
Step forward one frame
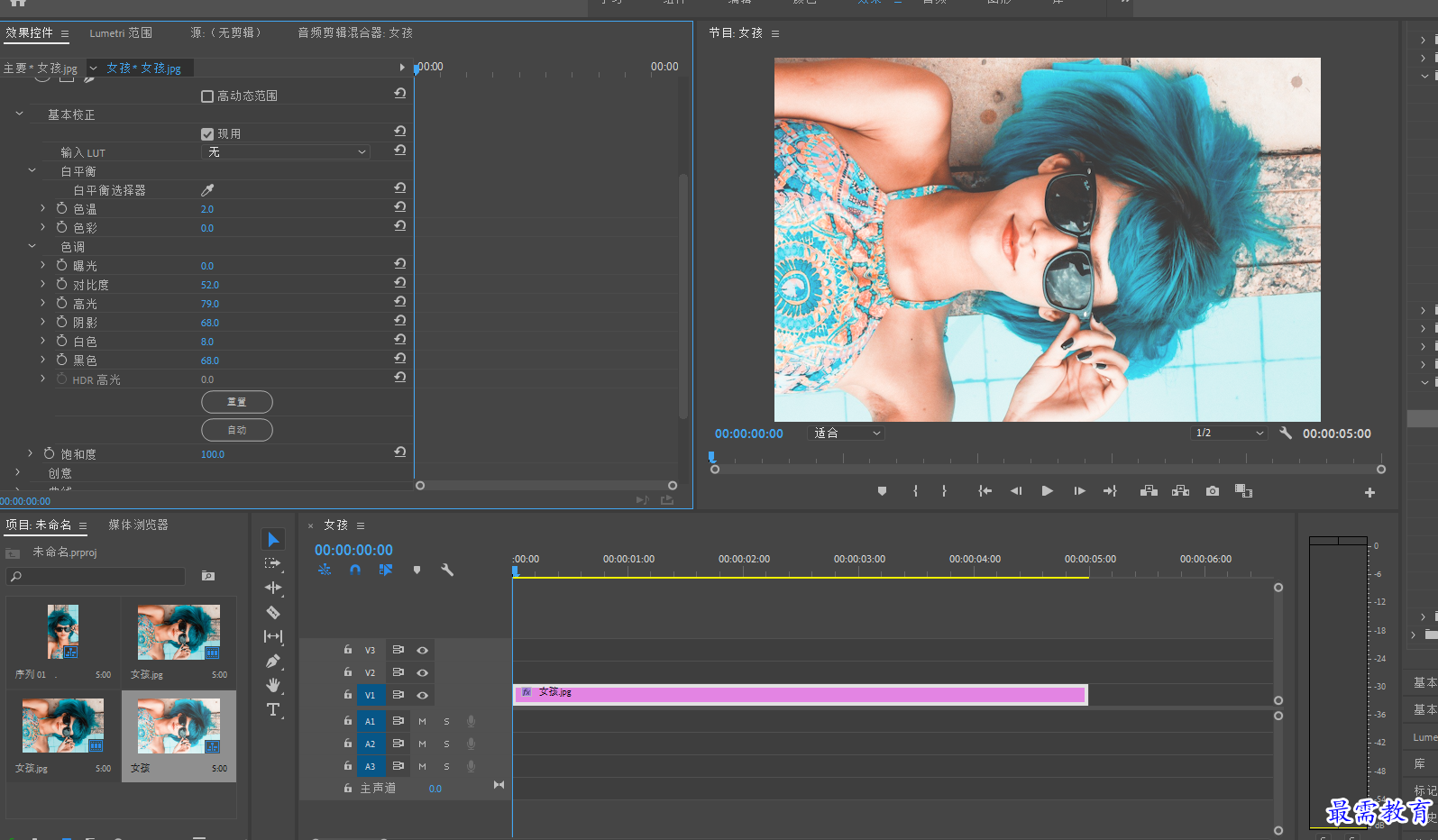[1079, 491]
